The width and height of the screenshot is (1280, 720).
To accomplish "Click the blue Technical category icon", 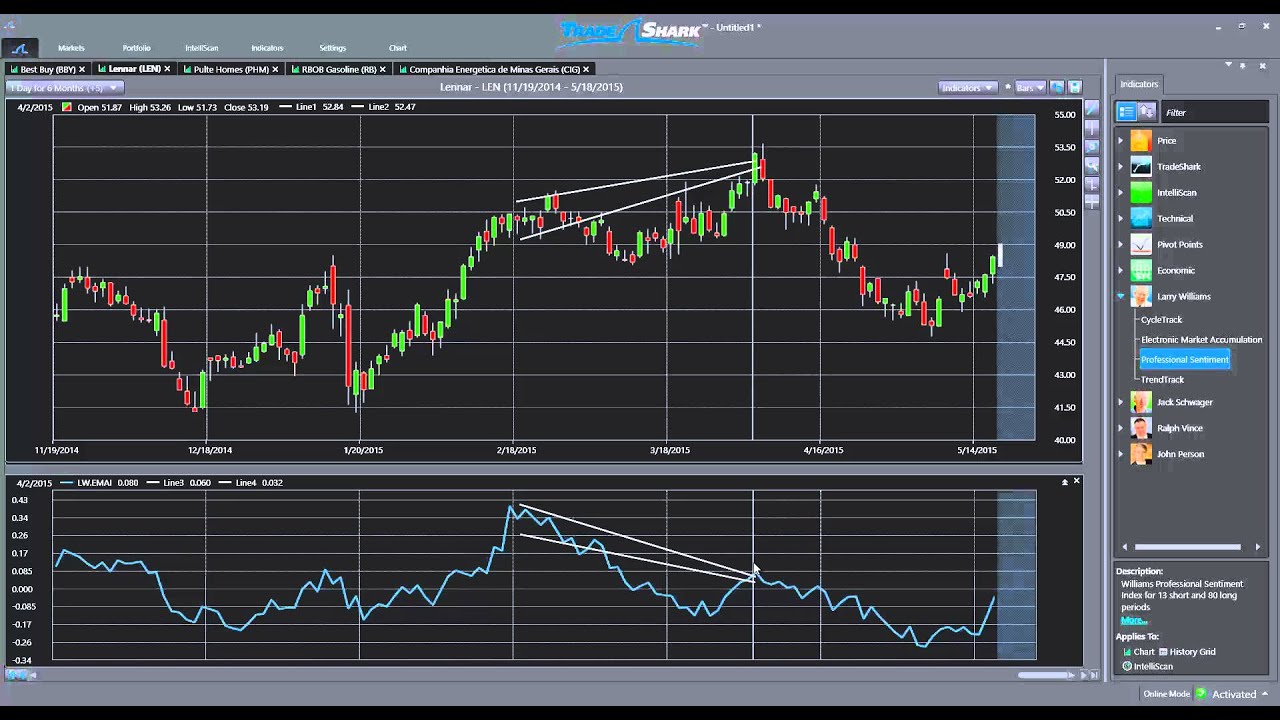I will tap(1141, 218).
